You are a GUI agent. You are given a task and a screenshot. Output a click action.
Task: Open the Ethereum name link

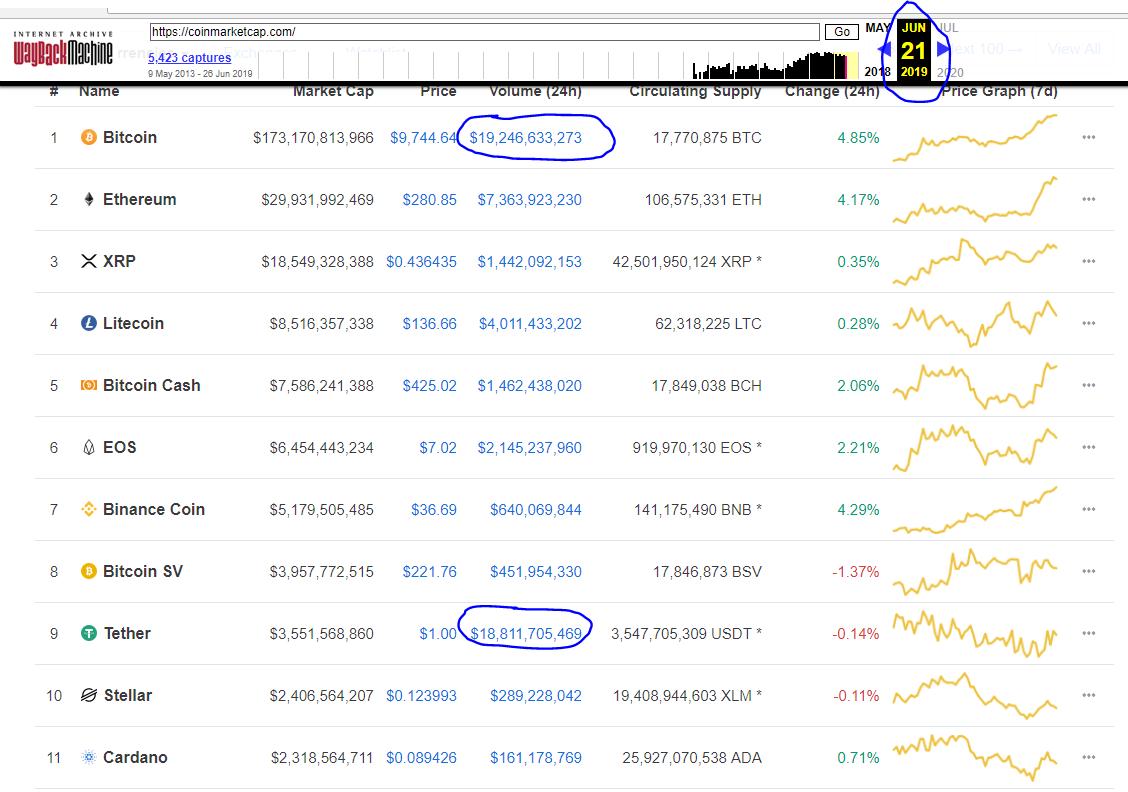(140, 199)
